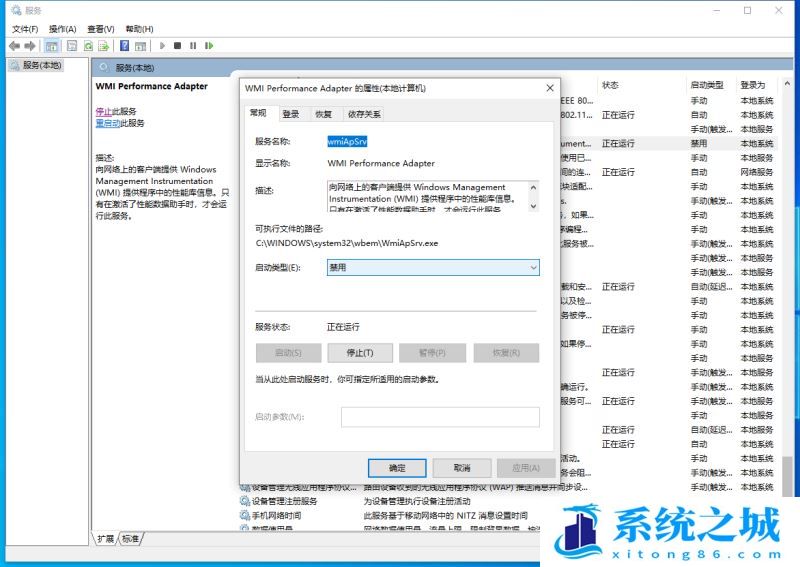The width and height of the screenshot is (800, 567).
Task: Click the Back arrow toolbar icon
Action: click(14, 46)
